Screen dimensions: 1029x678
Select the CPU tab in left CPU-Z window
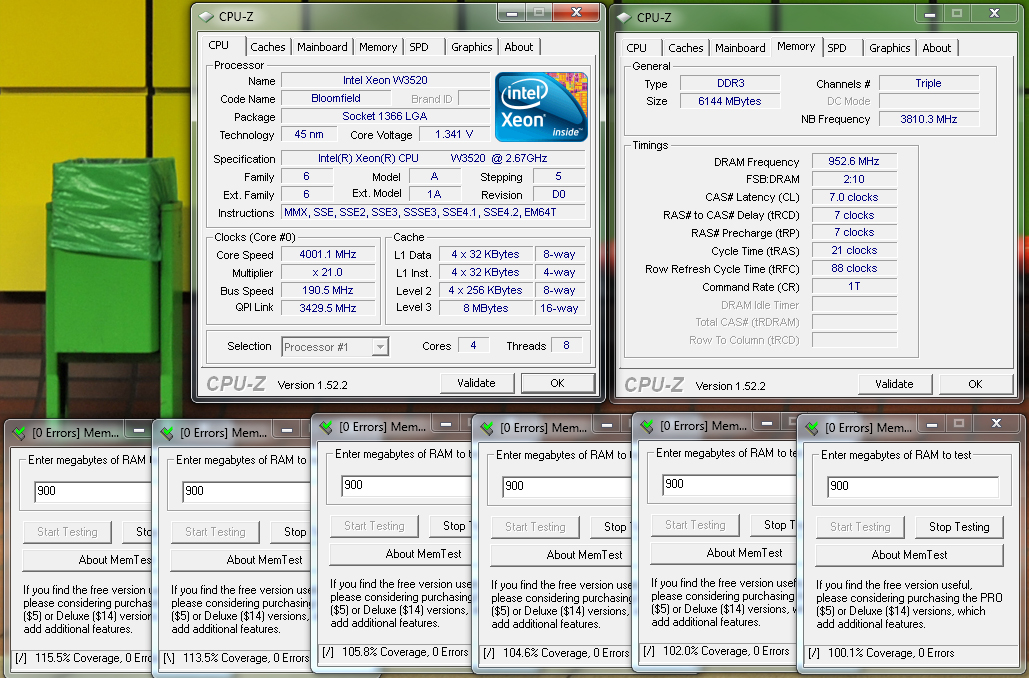[219, 45]
